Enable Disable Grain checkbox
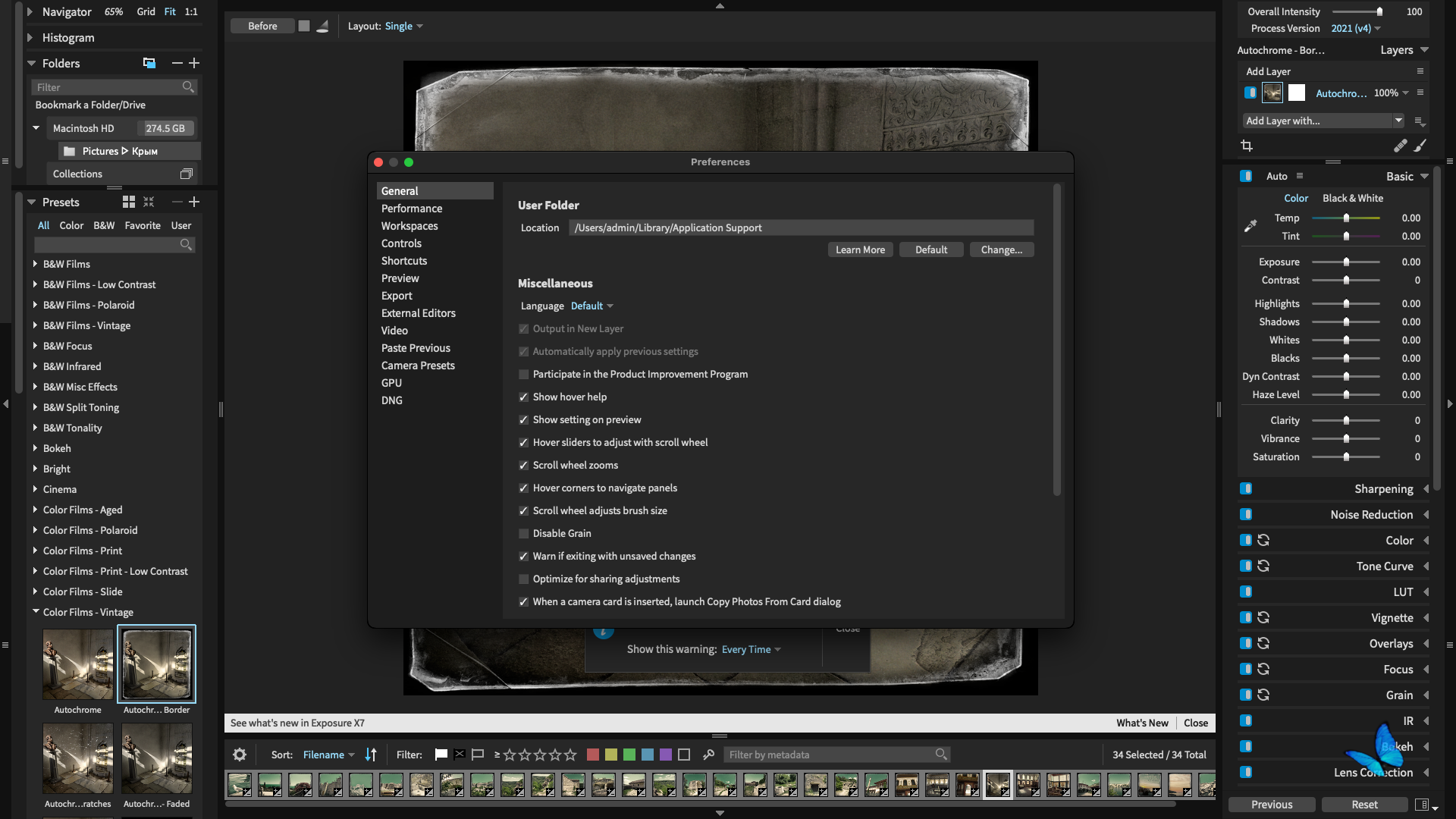This screenshot has width=1456, height=819. click(523, 533)
